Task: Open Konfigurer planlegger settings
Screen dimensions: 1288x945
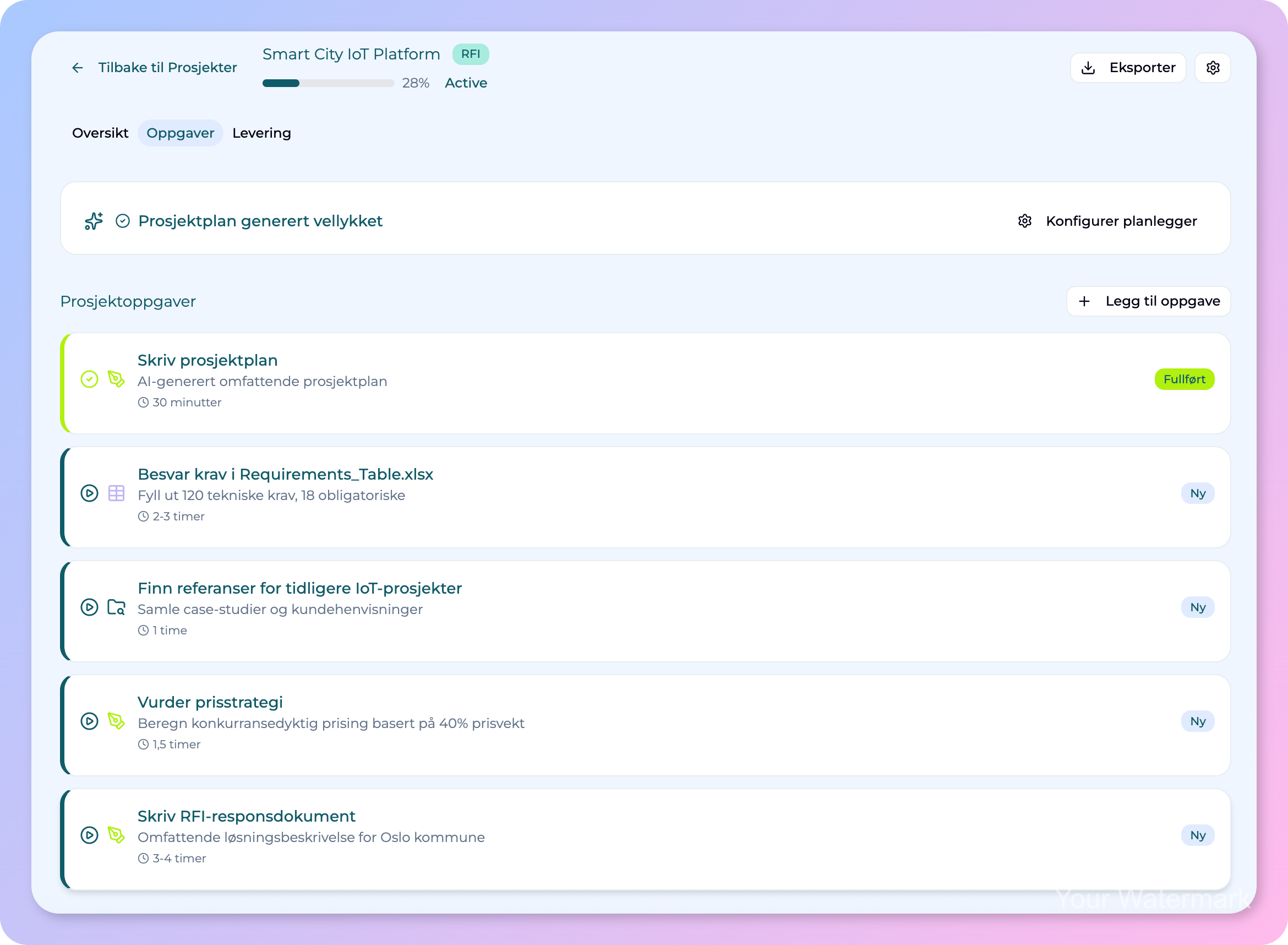Action: point(1107,221)
